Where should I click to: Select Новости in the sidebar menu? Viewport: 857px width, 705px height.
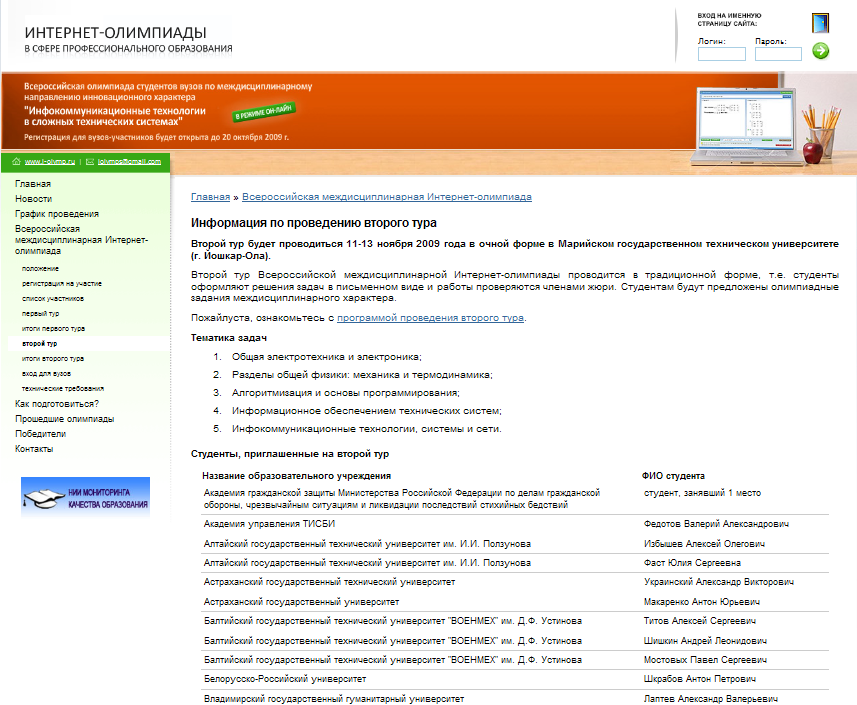(33, 199)
